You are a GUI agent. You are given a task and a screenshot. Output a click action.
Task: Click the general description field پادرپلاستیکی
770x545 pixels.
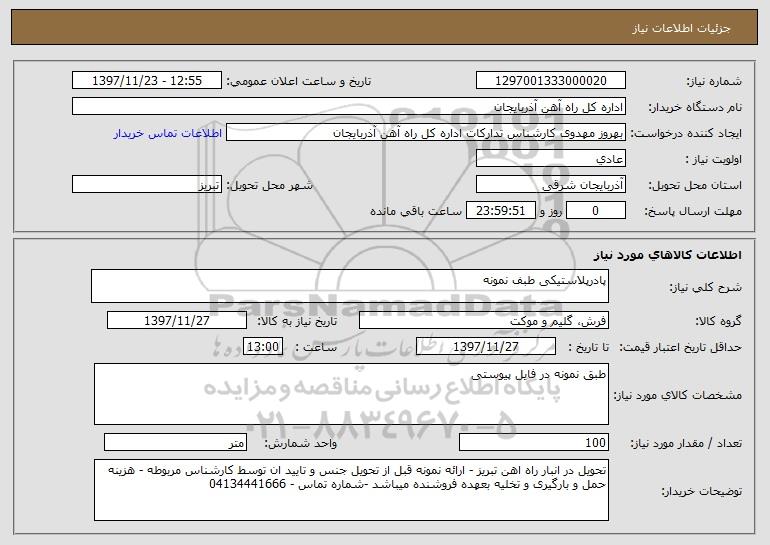click(x=350, y=286)
